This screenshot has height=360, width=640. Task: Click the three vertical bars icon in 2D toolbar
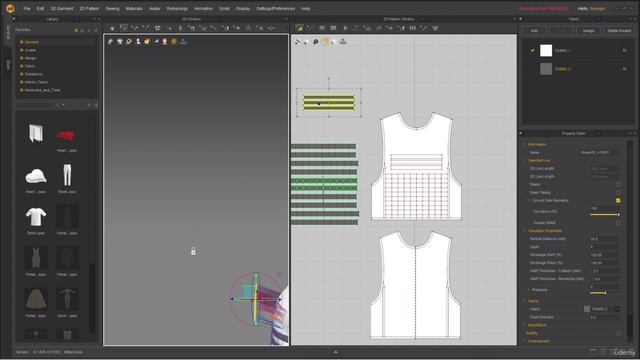[413, 28]
